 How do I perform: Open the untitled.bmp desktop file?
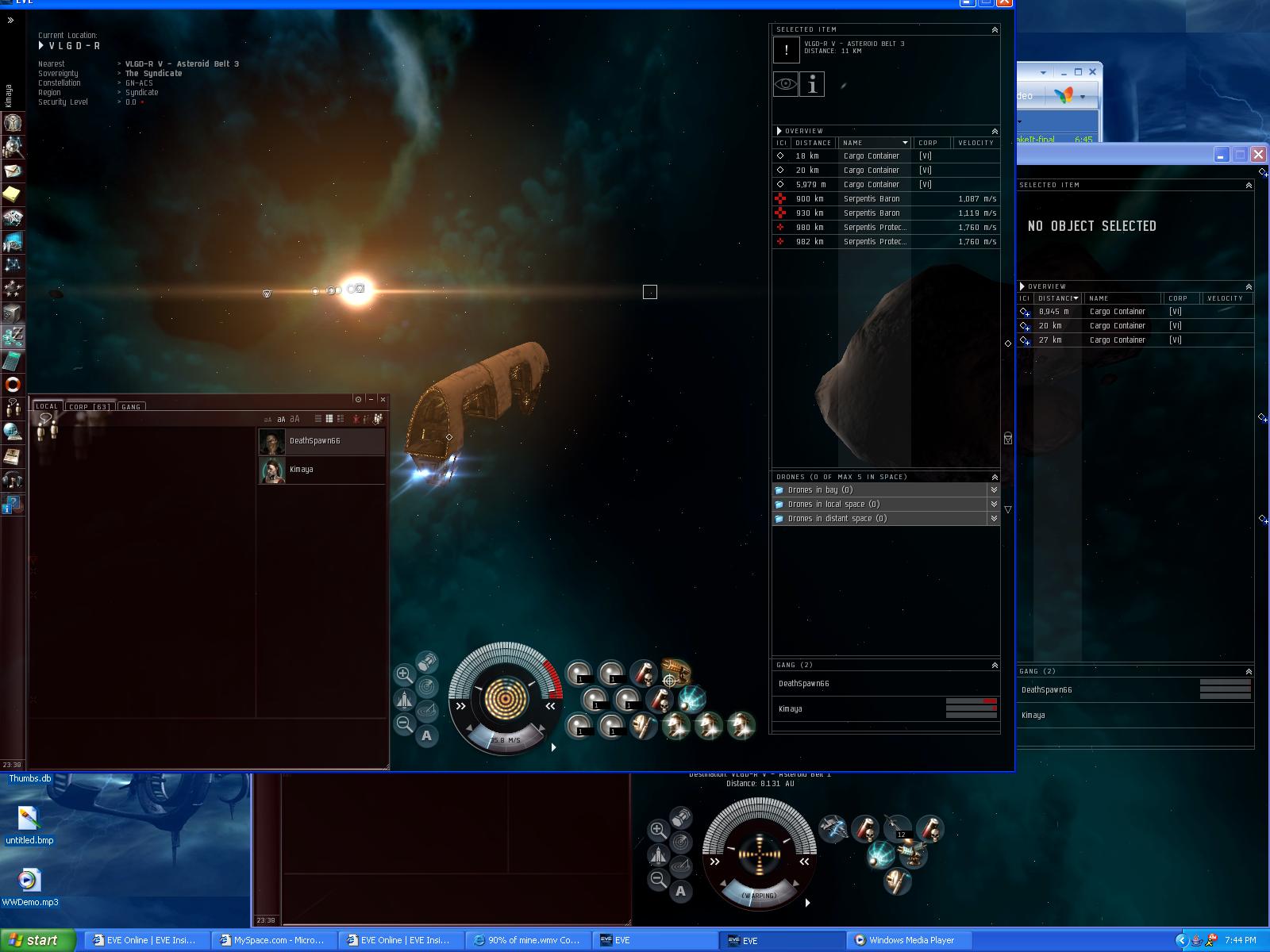[x=29, y=825]
